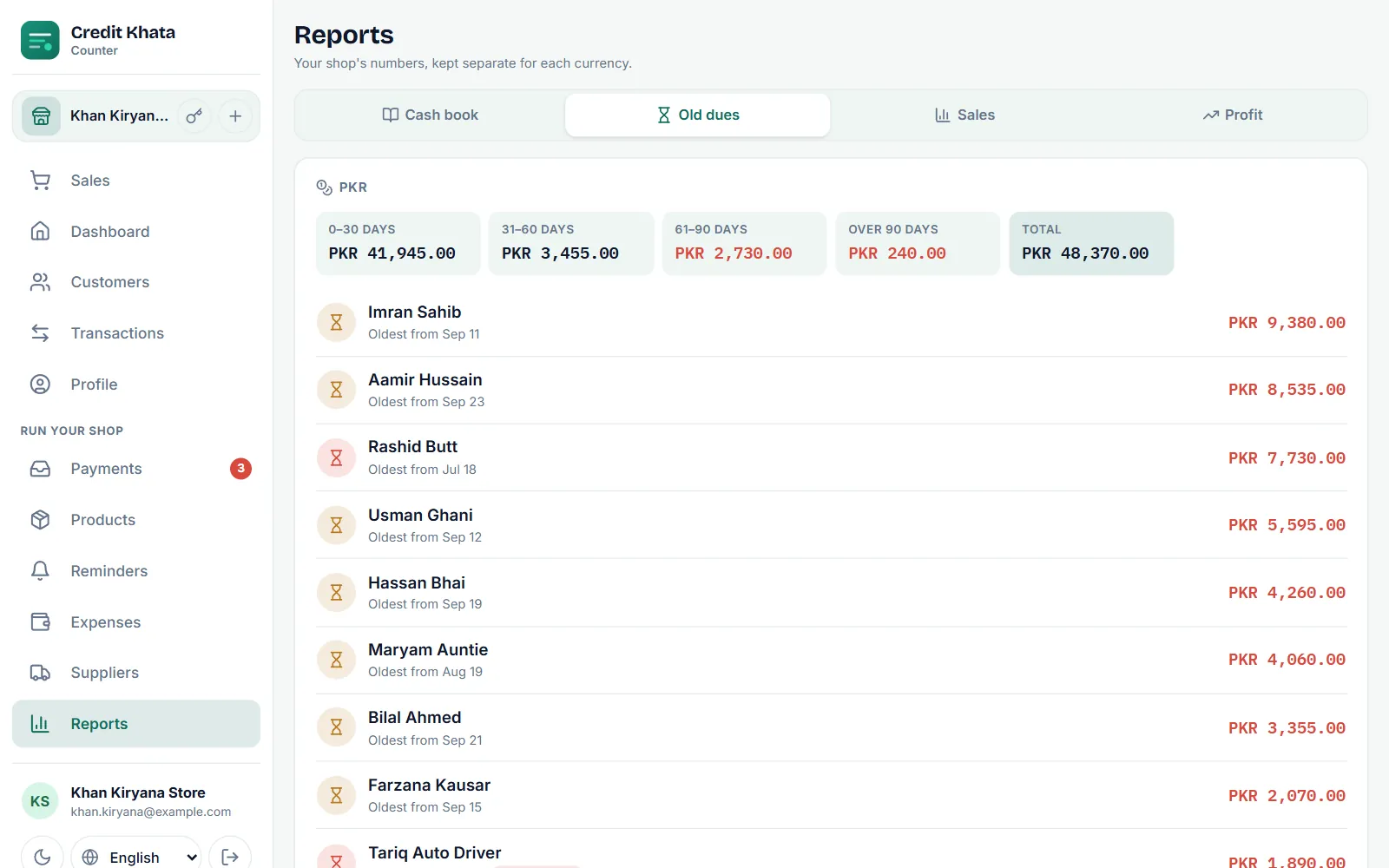Click Hassan Bhai's hourglass icon

coord(336,593)
